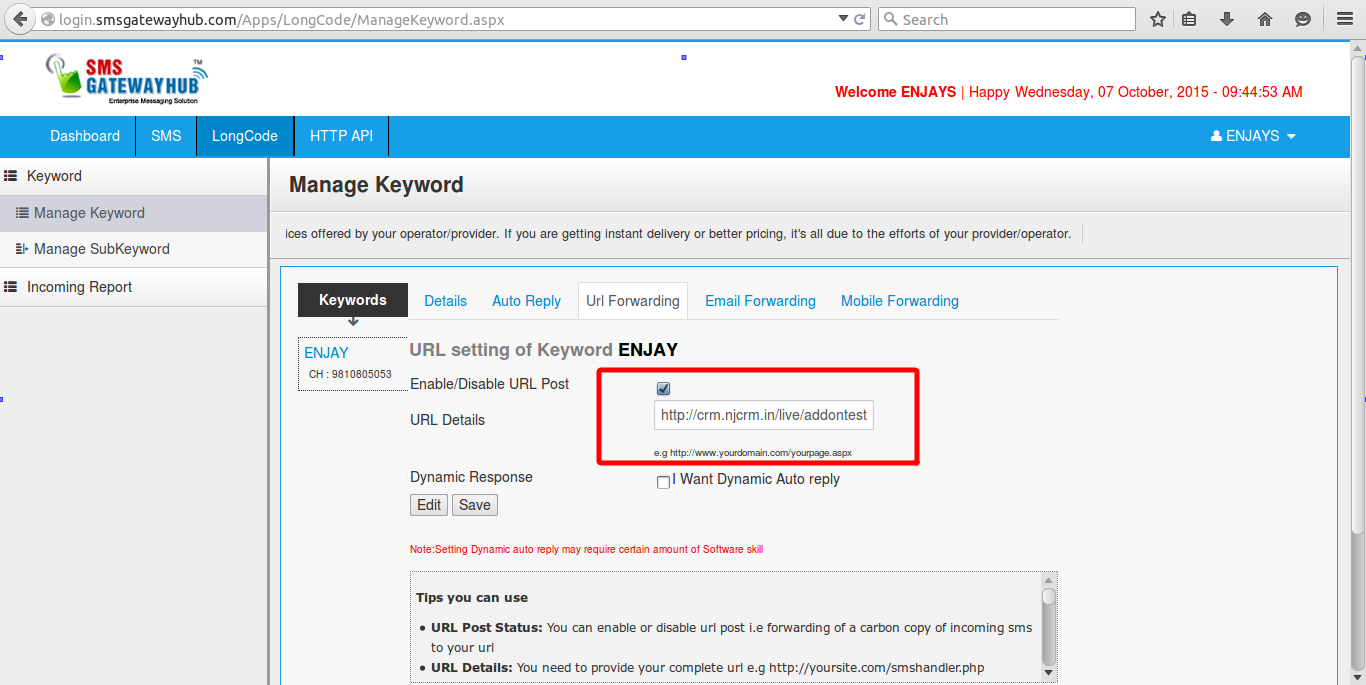The image size is (1366, 685).
Task: Go to browser home page icon
Action: coord(1265,19)
